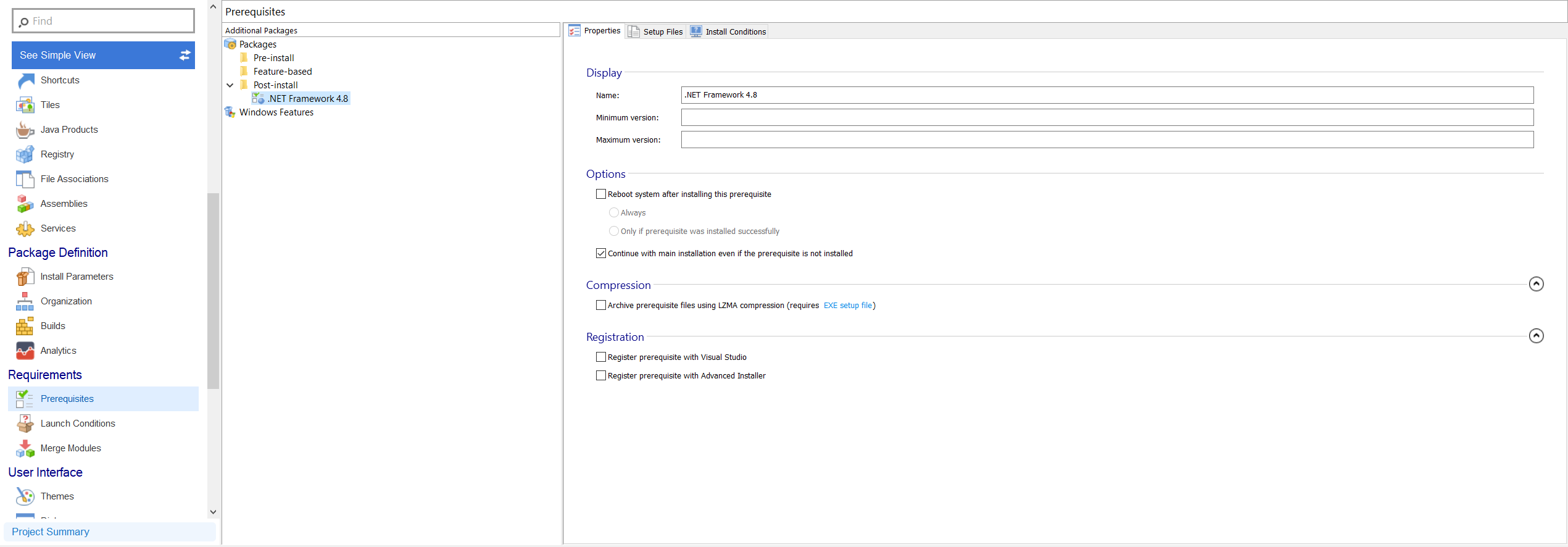1568x547 pixels.
Task: Click the .NET Framework 4.8 package icon
Action: click(x=259, y=99)
